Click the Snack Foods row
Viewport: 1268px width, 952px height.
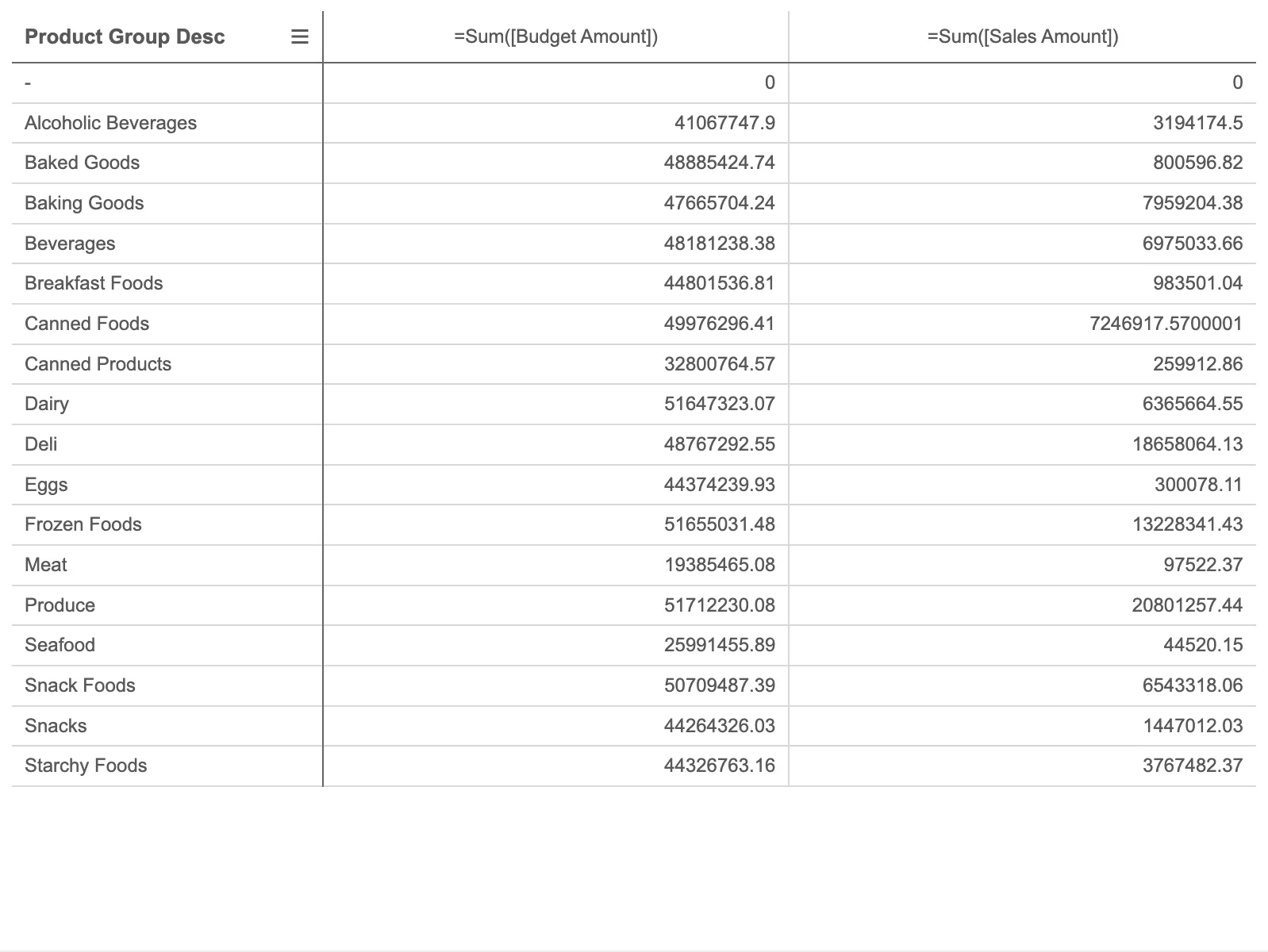pyautogui.click(x=80, y=685)
